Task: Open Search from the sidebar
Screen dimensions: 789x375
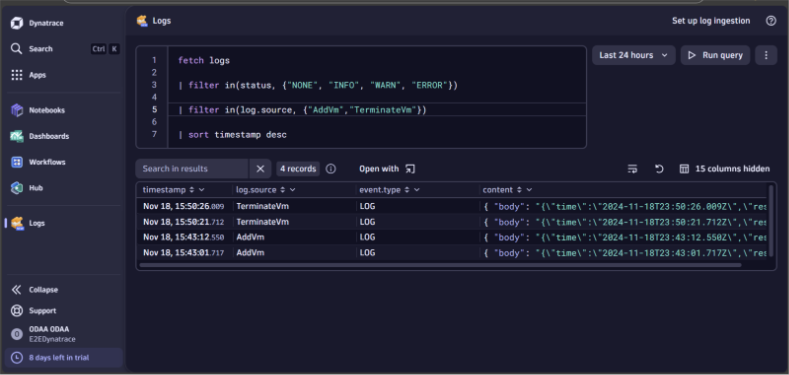Action: click(x=40, y=49)
